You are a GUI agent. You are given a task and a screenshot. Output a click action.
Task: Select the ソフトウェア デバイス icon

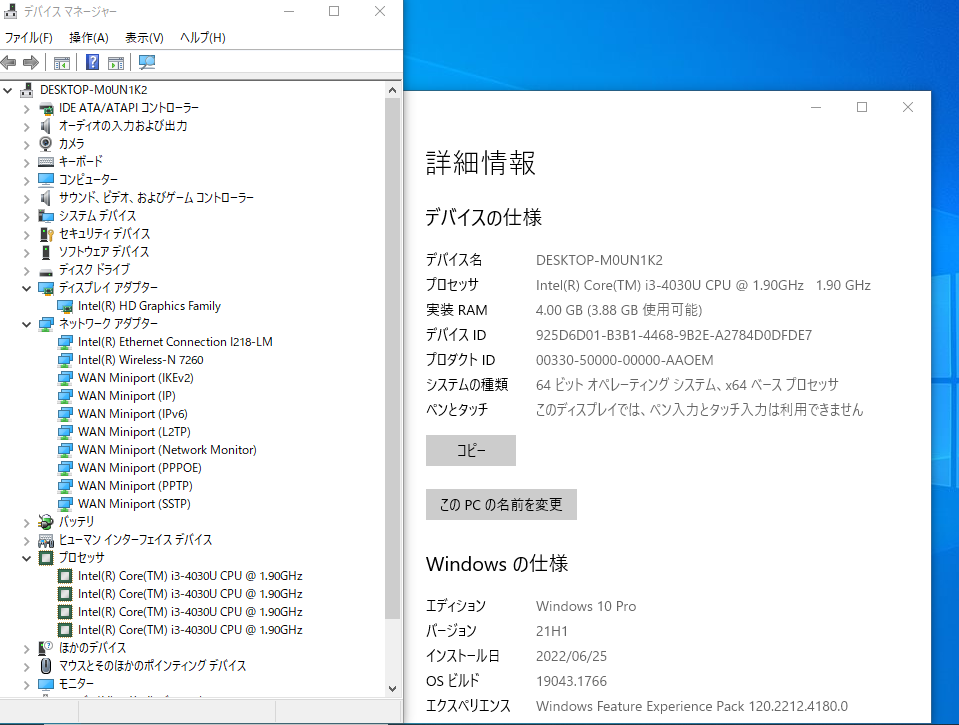[46, 252]
